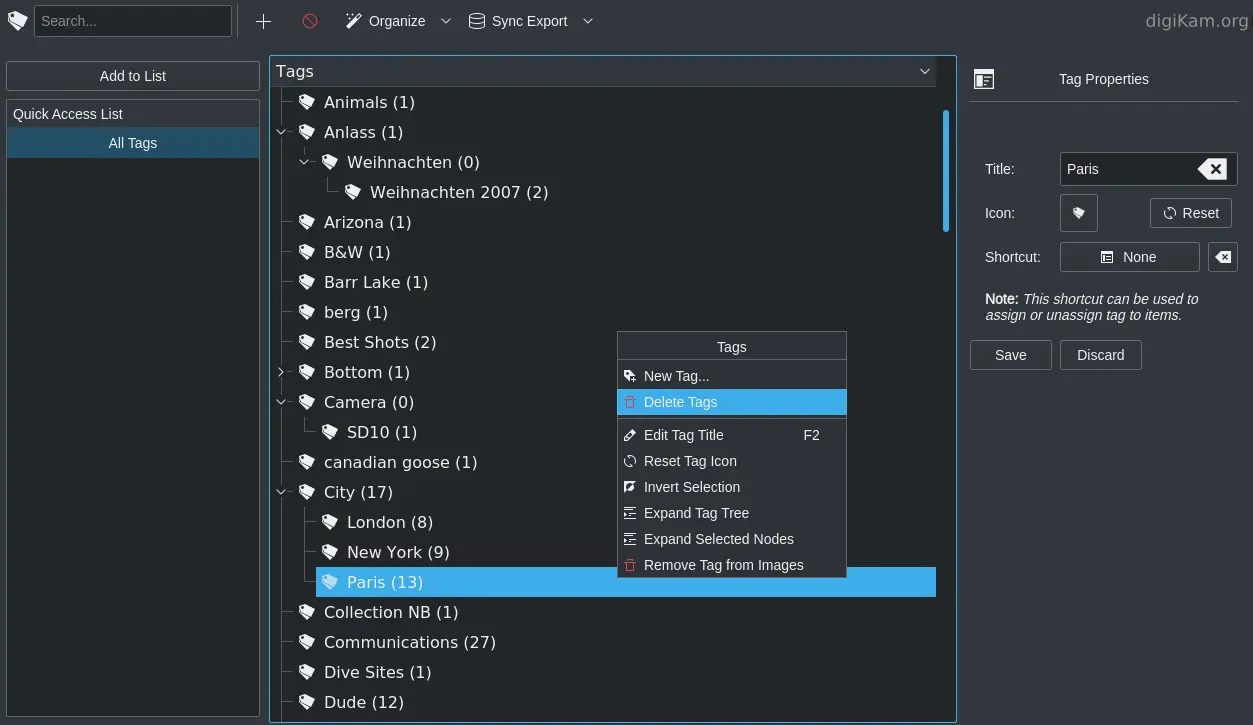Clear the Shortcut using the backspace icon
Image resolution: width=1253 pixels, height=725 pixels.
1222,257
